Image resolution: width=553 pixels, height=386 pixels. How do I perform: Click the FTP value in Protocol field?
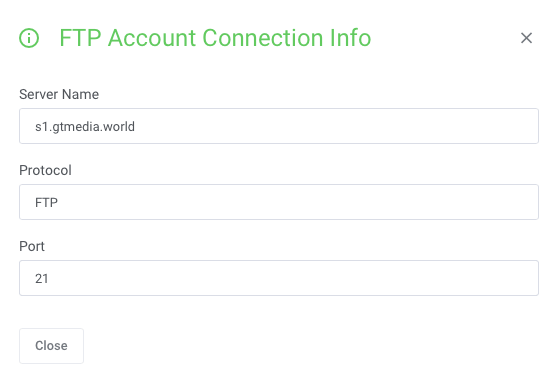pos(46,203)
